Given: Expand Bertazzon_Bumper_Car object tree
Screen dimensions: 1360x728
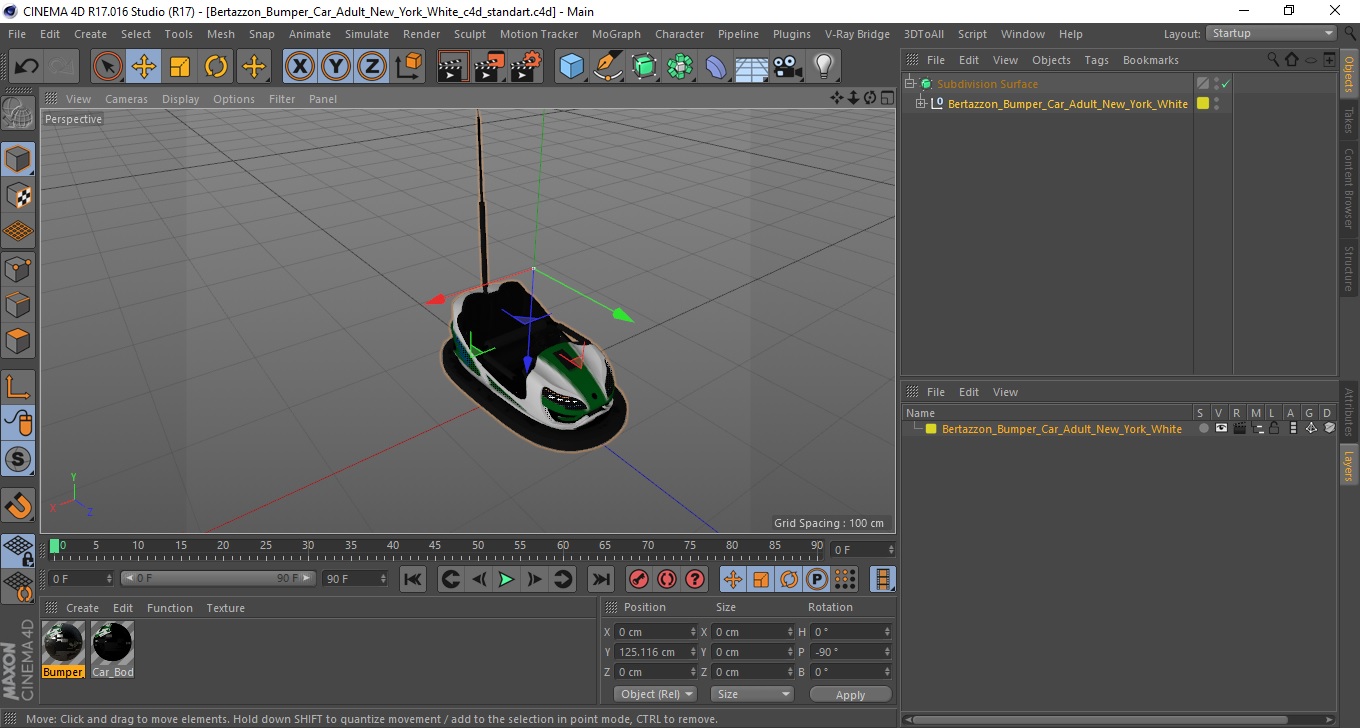Looking at the screenshot, I should tap(921, 103).
